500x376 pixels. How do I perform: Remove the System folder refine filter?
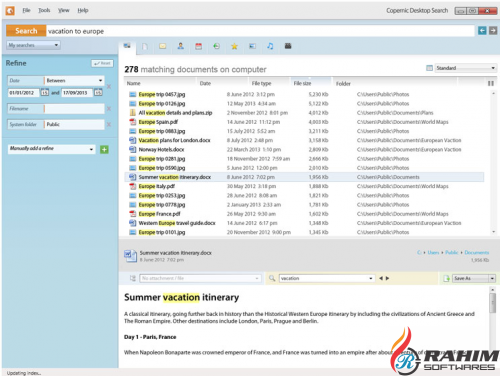click(x=109, y=125)
